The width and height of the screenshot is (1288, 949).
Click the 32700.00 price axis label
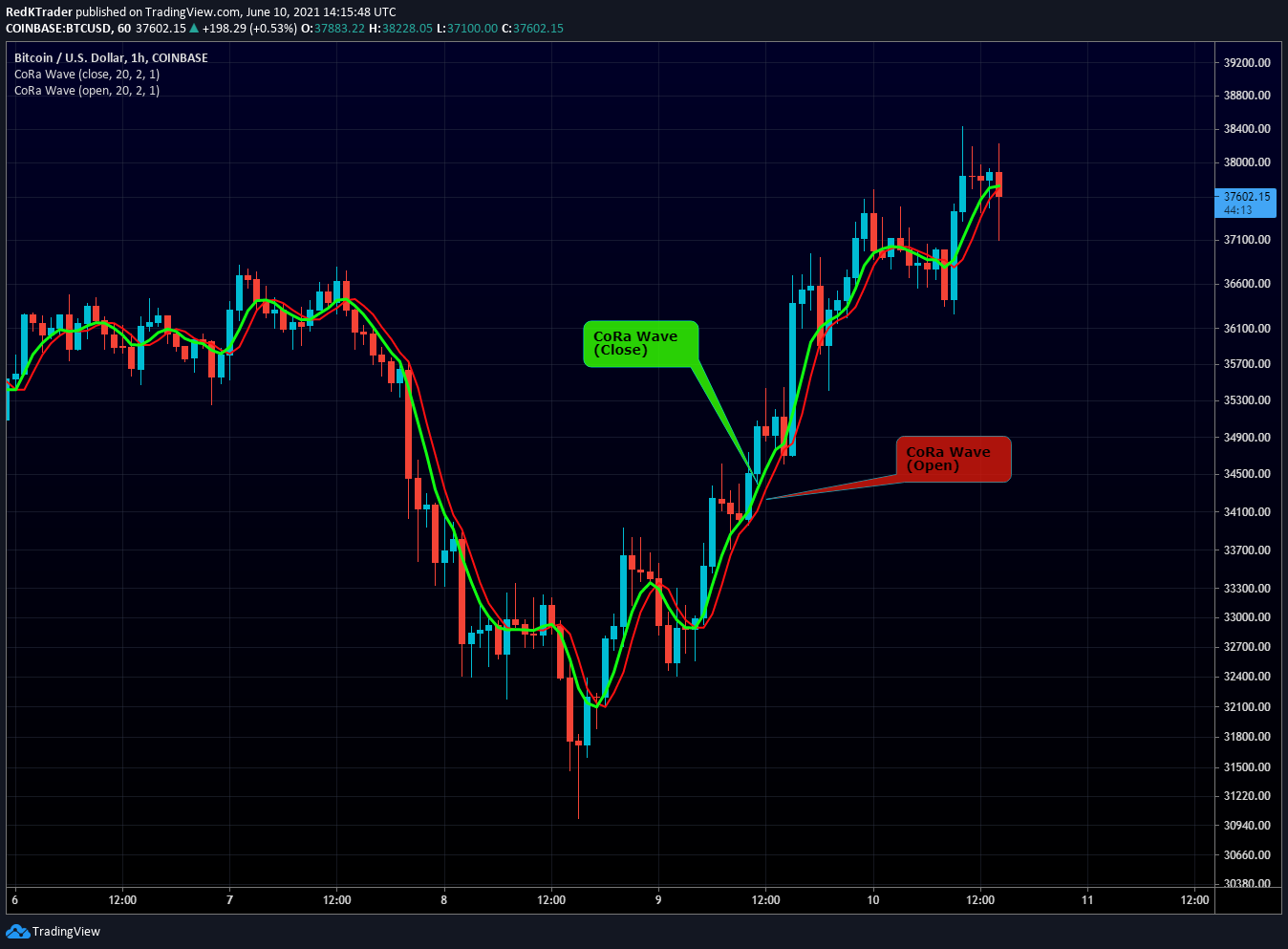pyautogui.click(x=1247, y=647)
